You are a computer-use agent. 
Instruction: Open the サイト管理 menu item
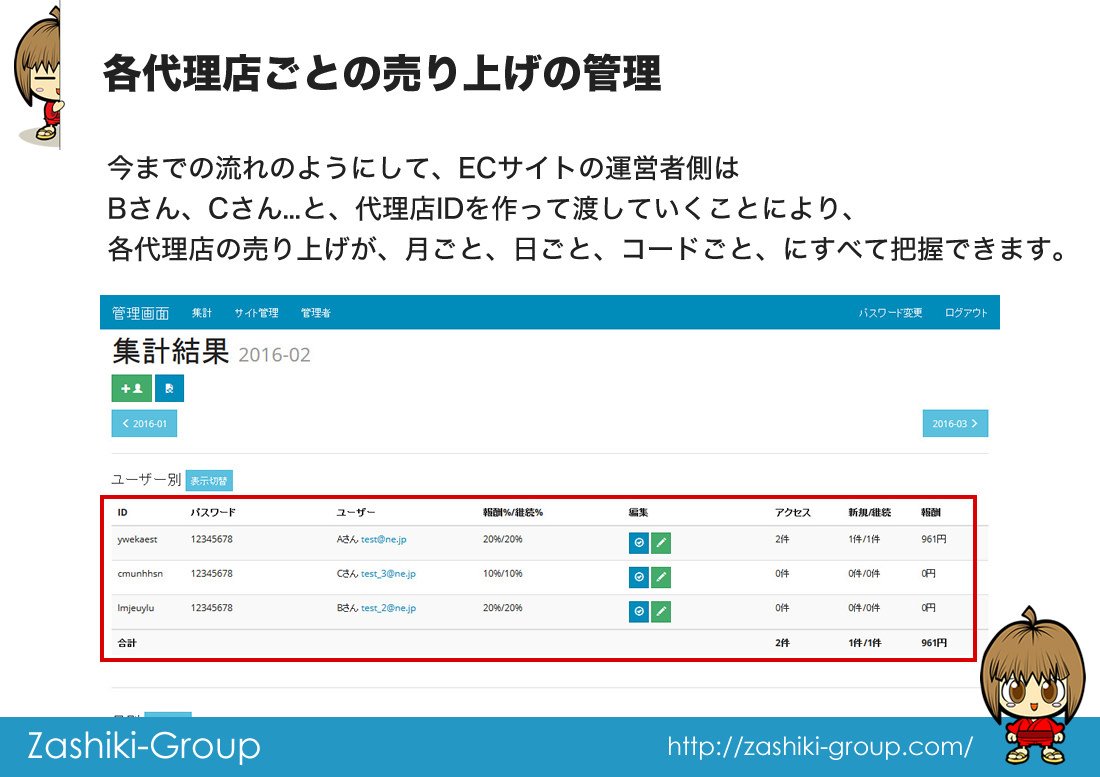[256, 313]
